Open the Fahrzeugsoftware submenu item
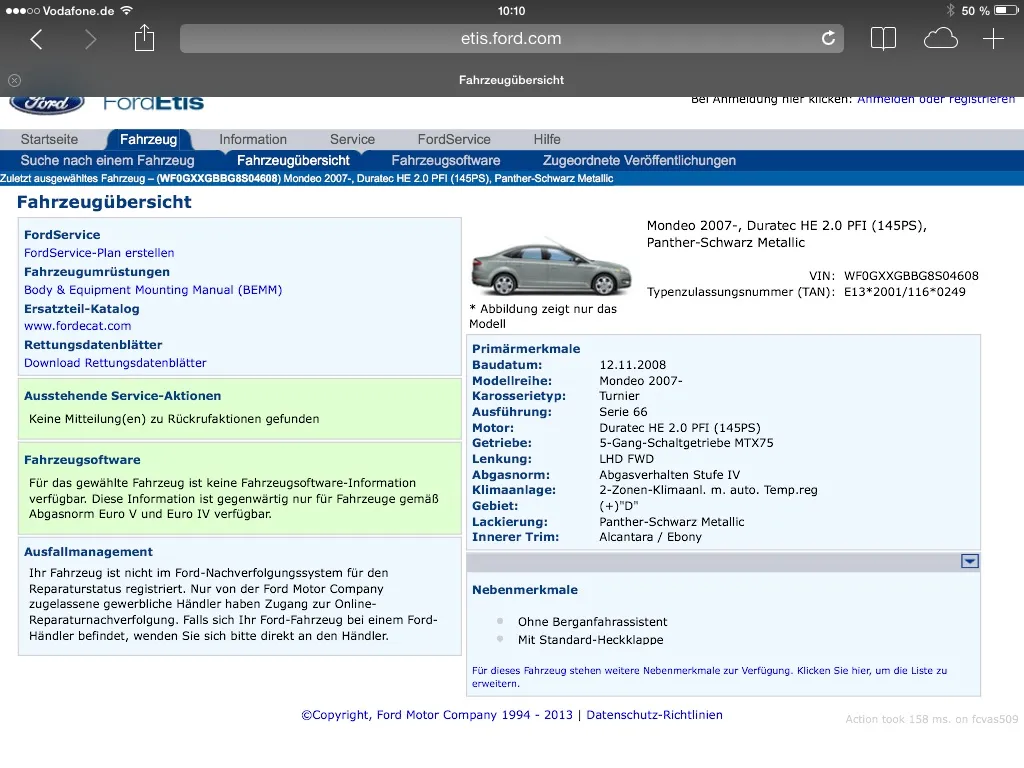Image resolution: width=1024 pixels, height=768 pixels. coord(446,161)
